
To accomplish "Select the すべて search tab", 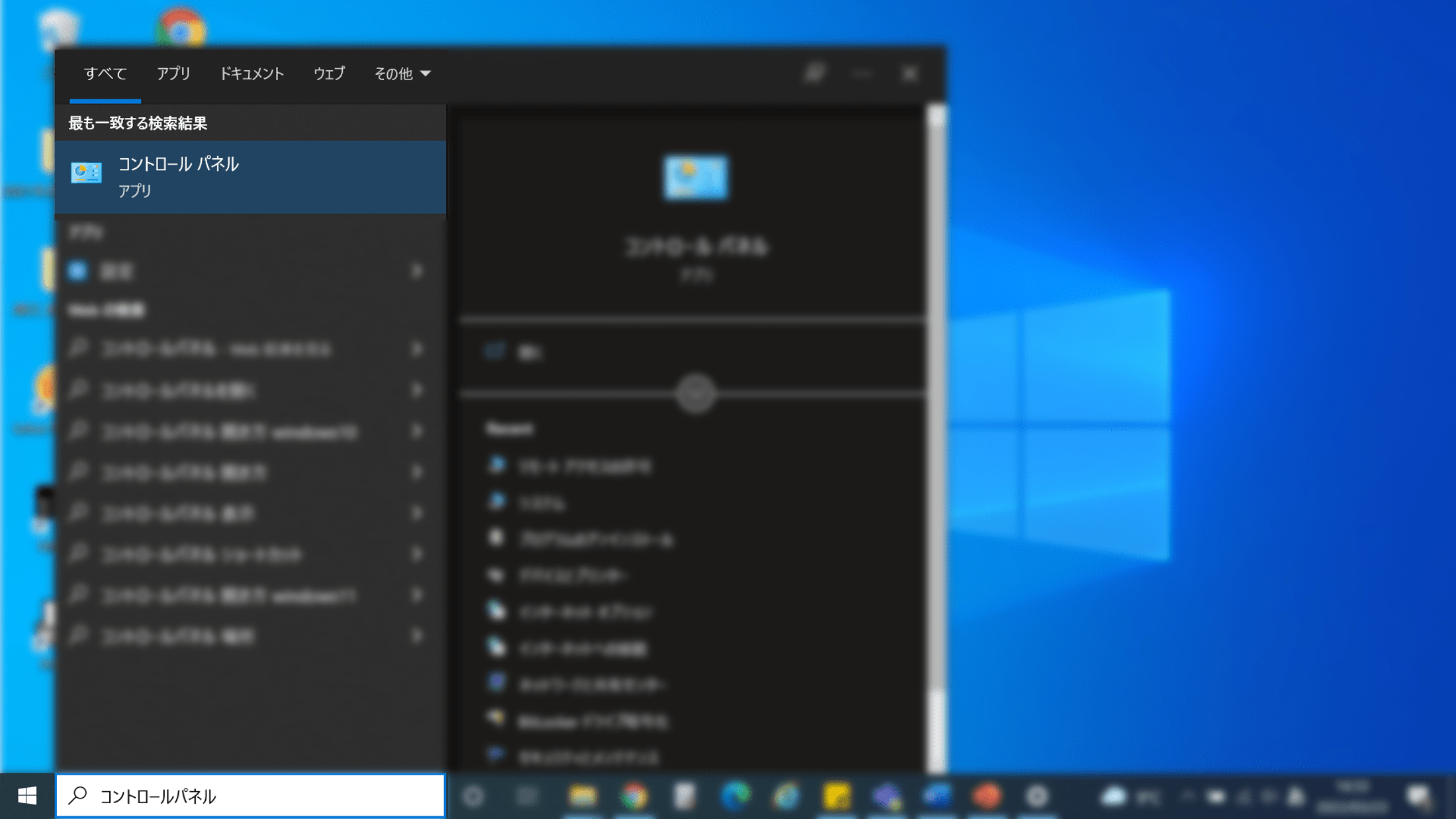I will [105, 73].
